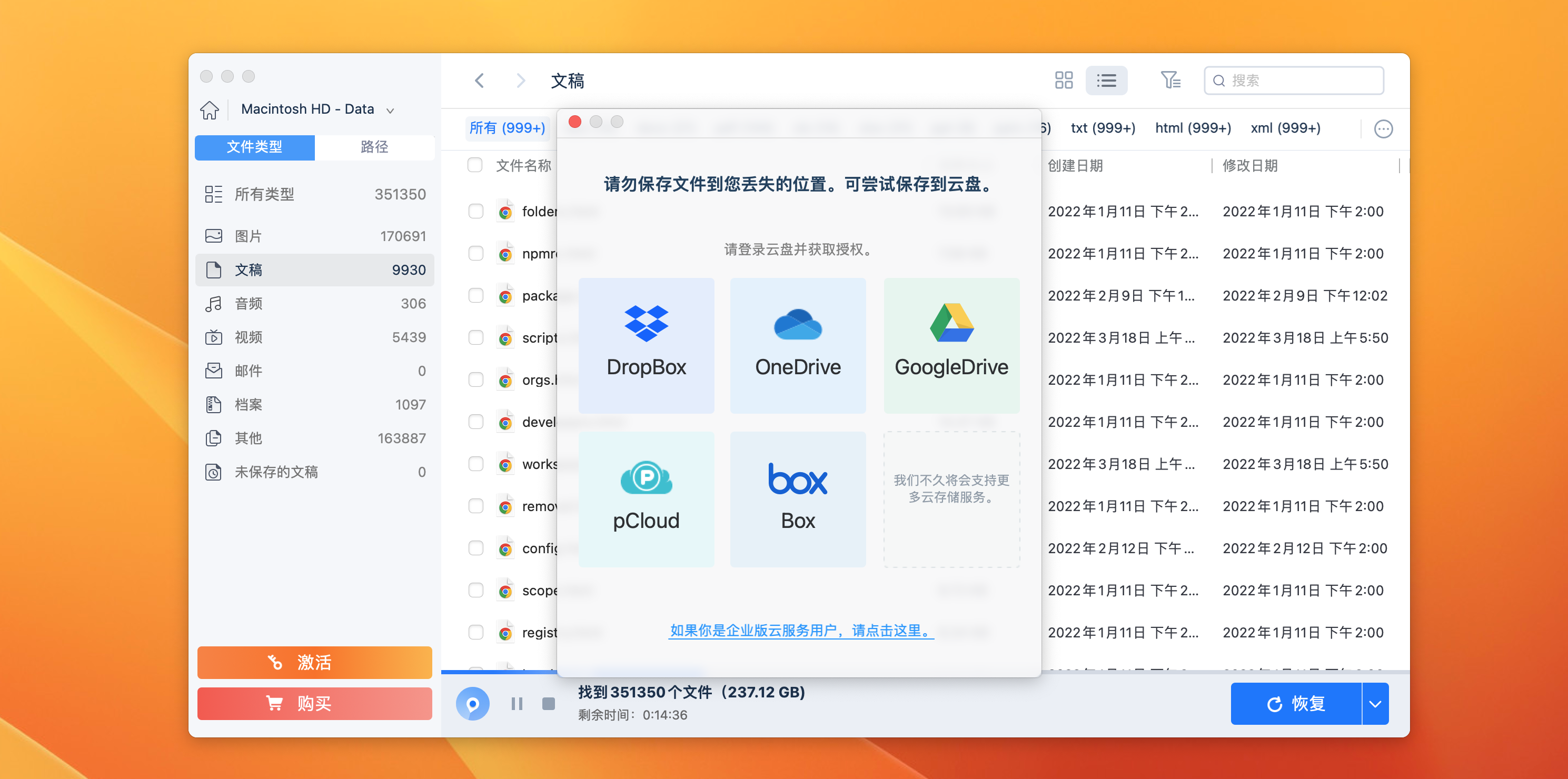Viewport: 1568px width, 779px height.
Task: Choose DropBox cloud storage option
Action: click(646, 345)
